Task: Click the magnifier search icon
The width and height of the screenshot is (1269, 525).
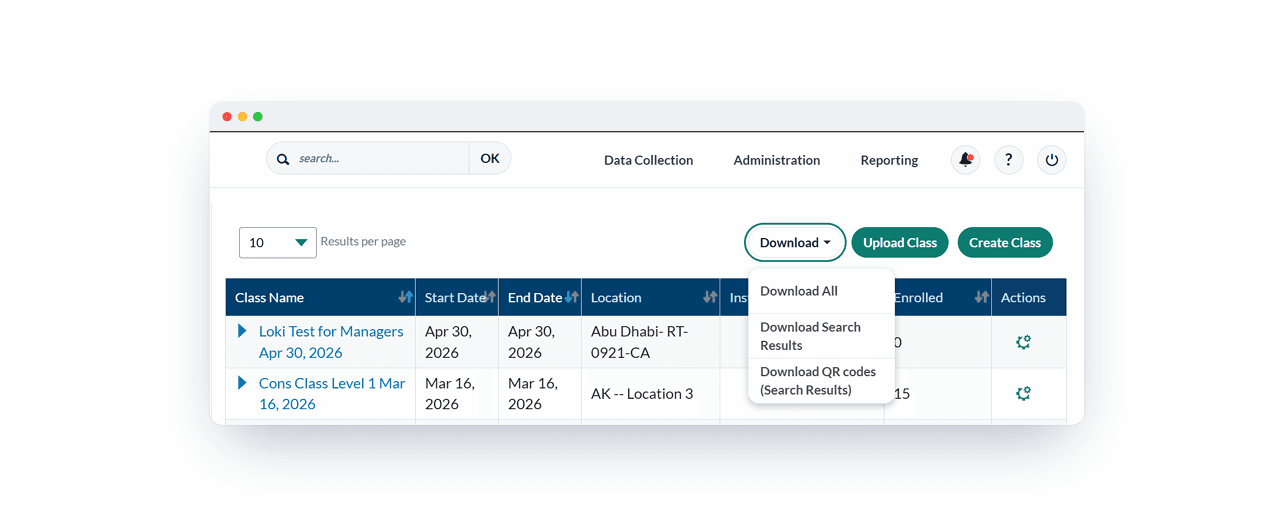Action: (x=283, y=159)
